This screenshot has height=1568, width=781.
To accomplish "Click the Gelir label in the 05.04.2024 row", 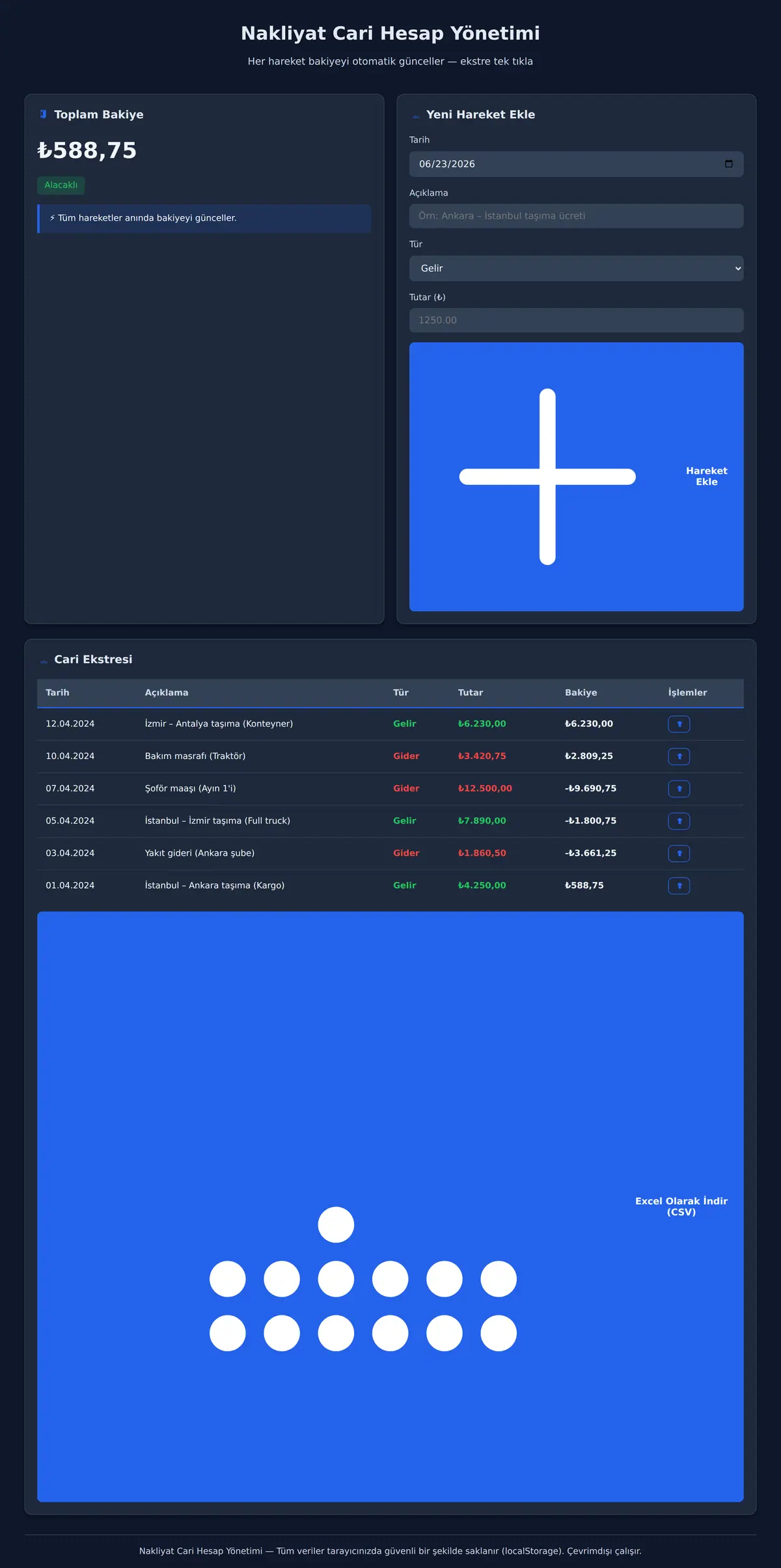I will [404, 821].
